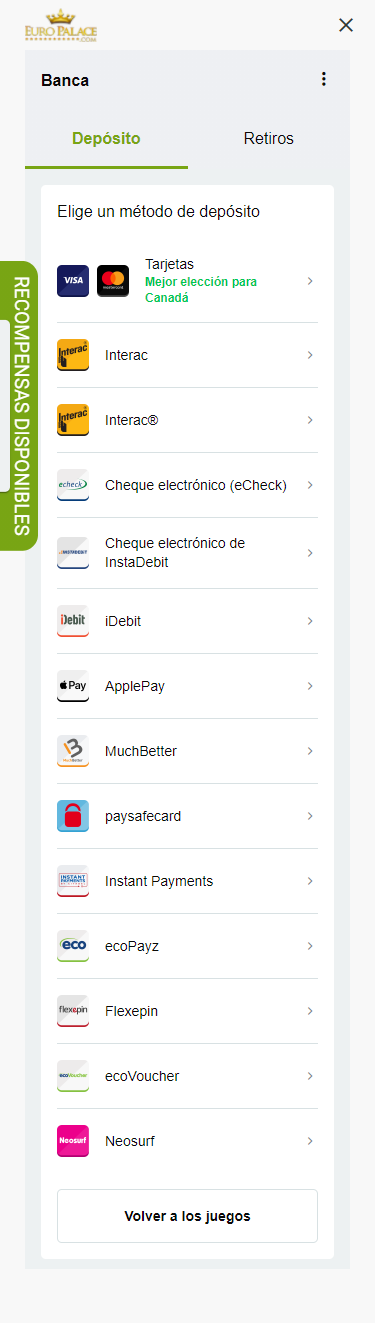Choose Cheque electrónico de InstaDebit option
Viewport: 375px width, 1323px height.
pos(187,553)
